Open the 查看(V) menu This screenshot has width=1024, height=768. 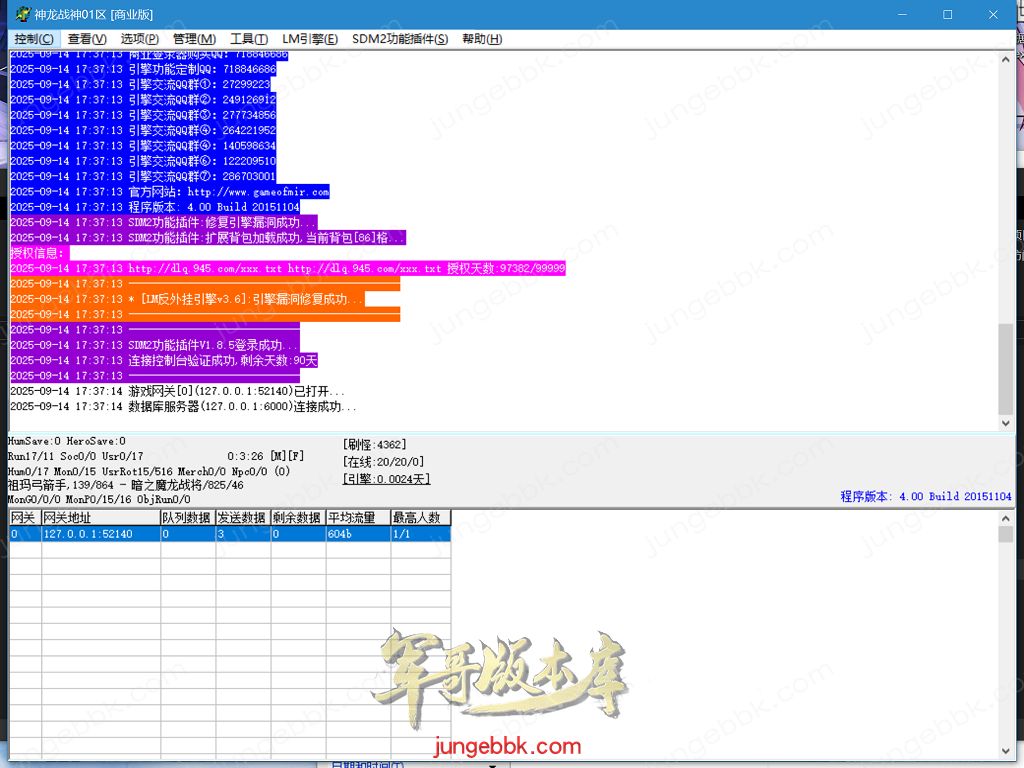click(x=88, y=38)
